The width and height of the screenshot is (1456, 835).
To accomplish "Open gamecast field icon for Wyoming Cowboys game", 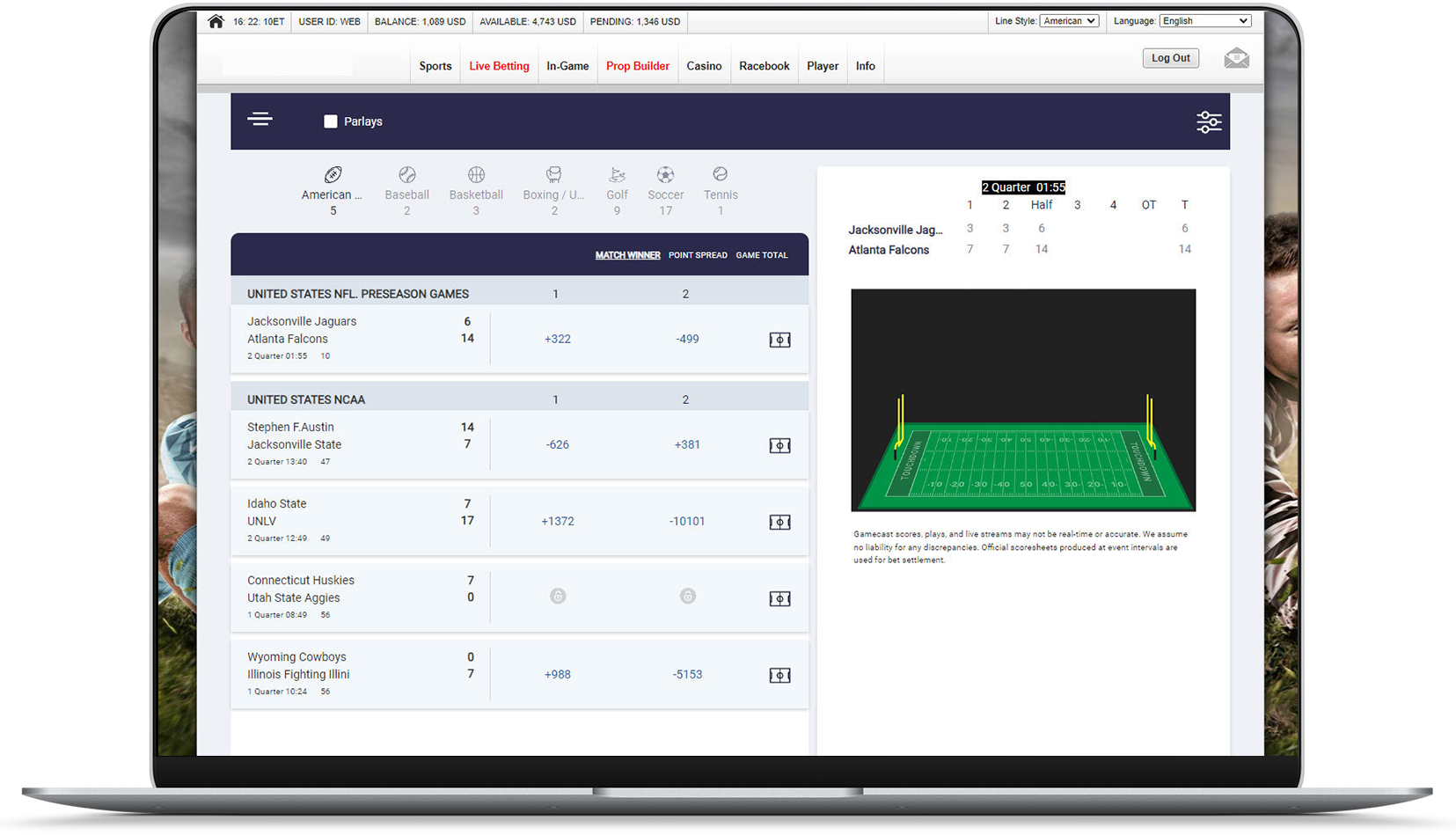I will pos(779,675).
